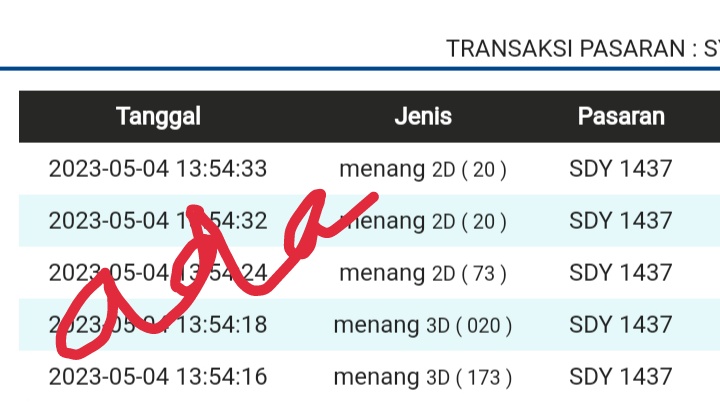The height and width of the screenshot is (402, 720).
Task: Click SDY 1437 in the 13:54:33 row
Action: click(621, 169)
